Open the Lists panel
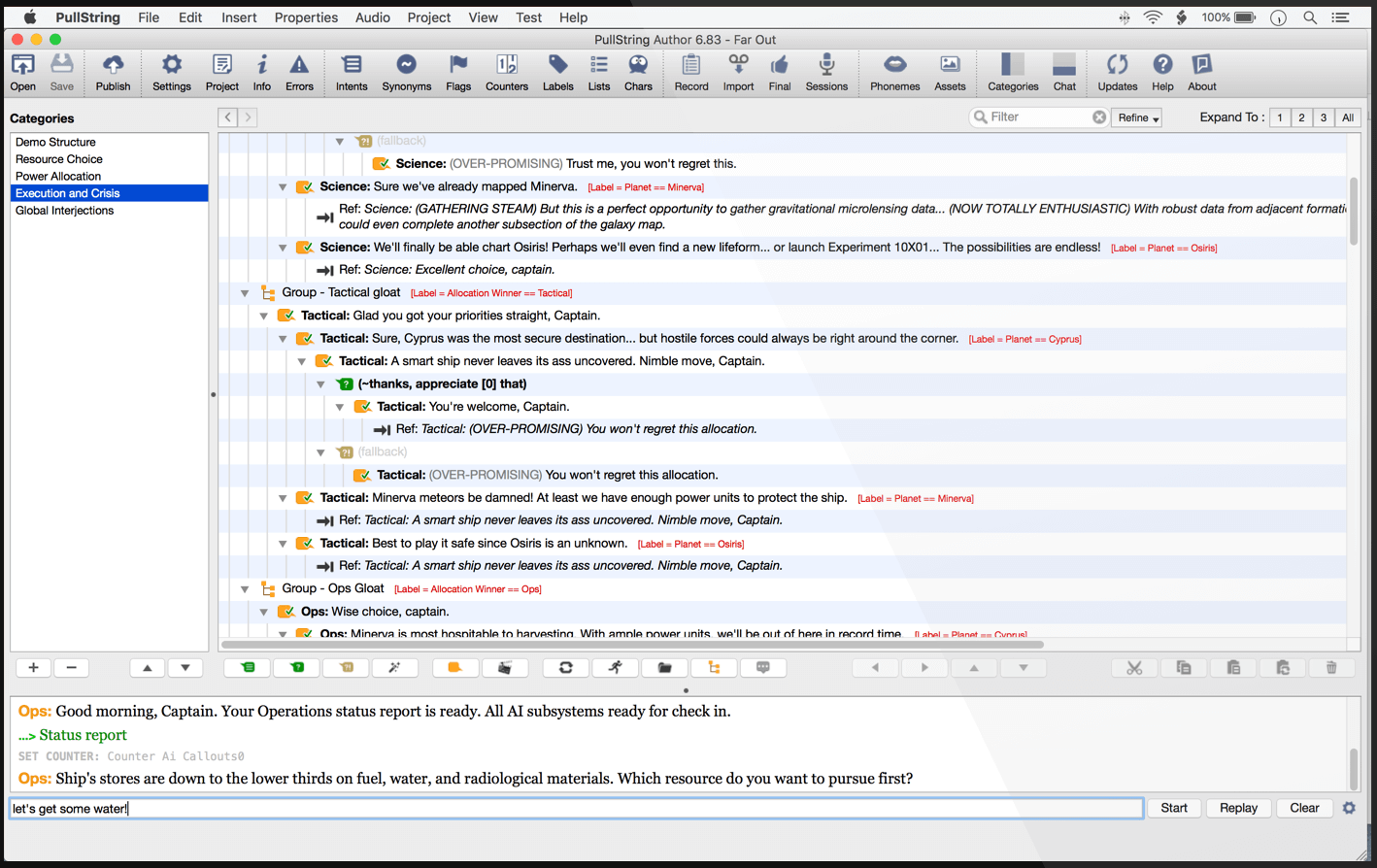 [599, 72]
